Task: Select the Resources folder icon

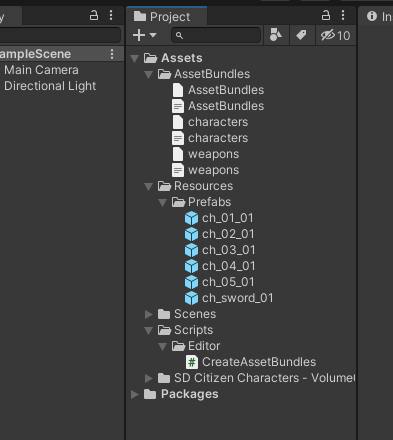Action: 164,186
